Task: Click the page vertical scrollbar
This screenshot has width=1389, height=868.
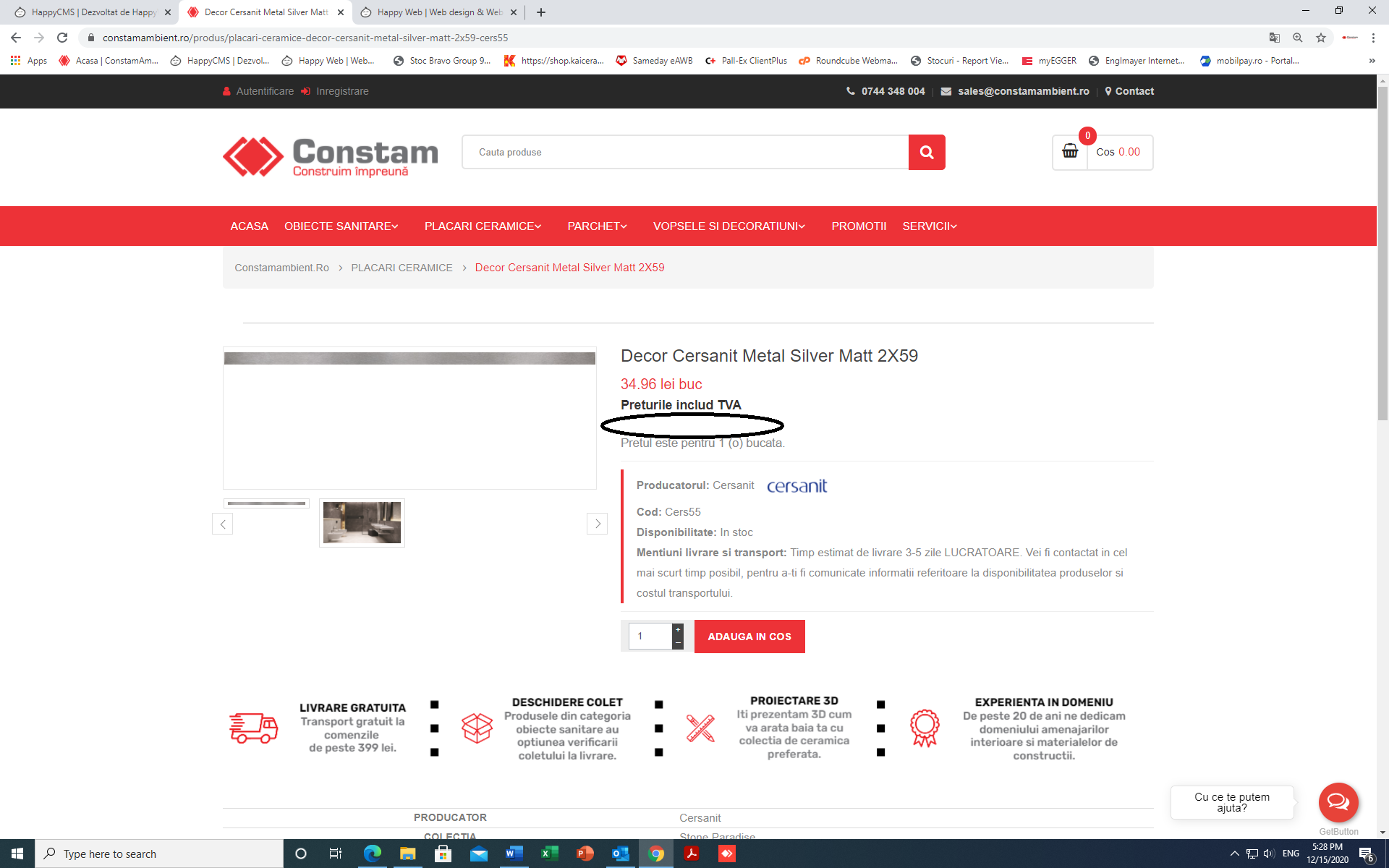Action: coord(1382,253)
